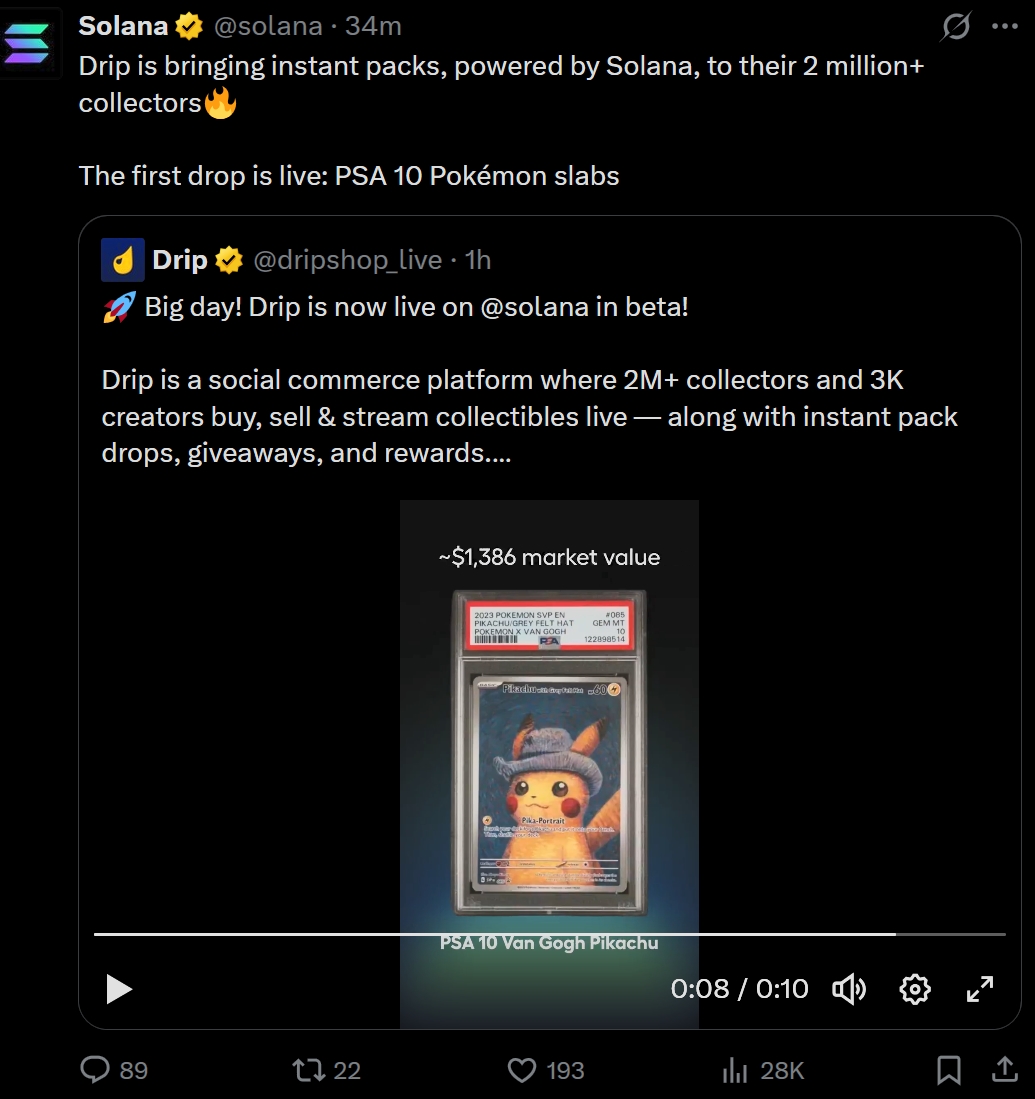Open video settings gear

point(915,989)
